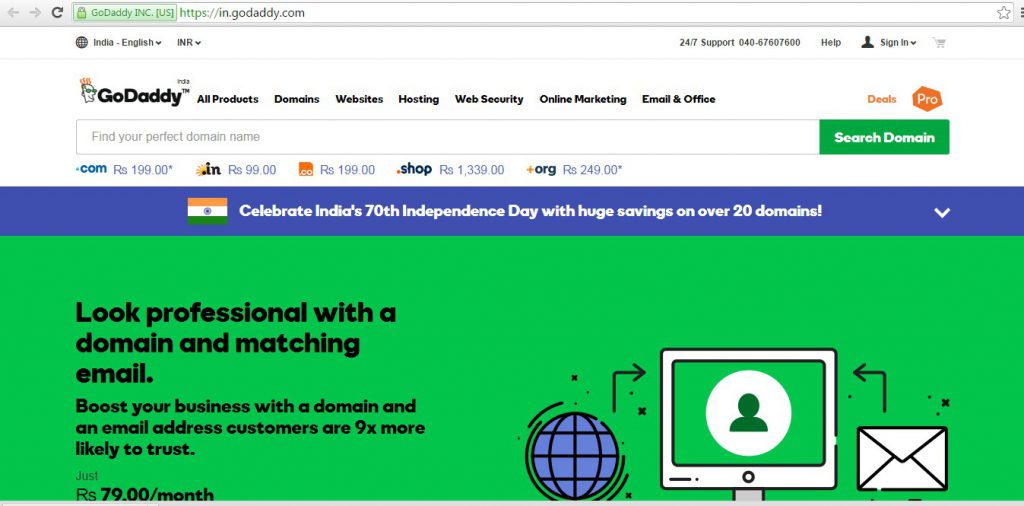1024x506 pixels.
Task: Click the .com domain logo
Action: click(x=91, y=169)
